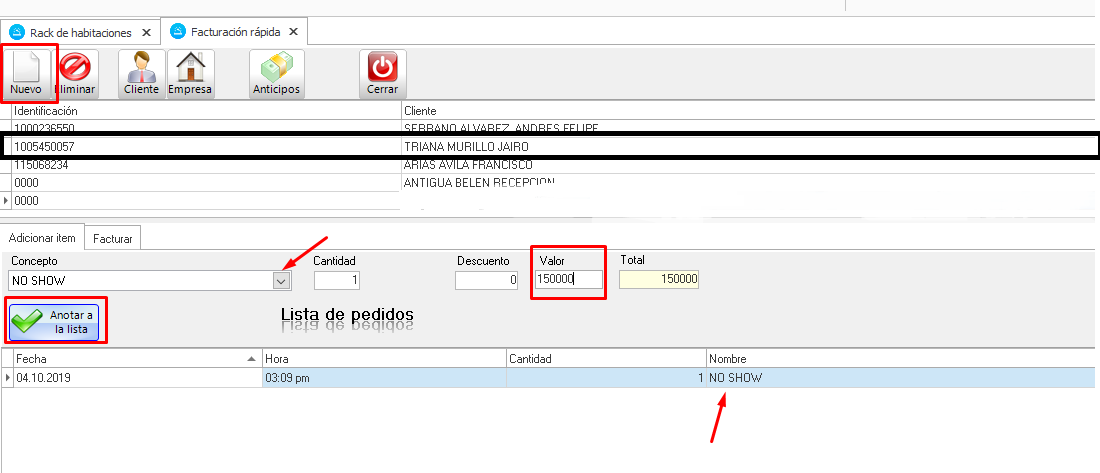Open Anticipos money icon
This screenshot has height=473, width=1100.
(276, 66)
